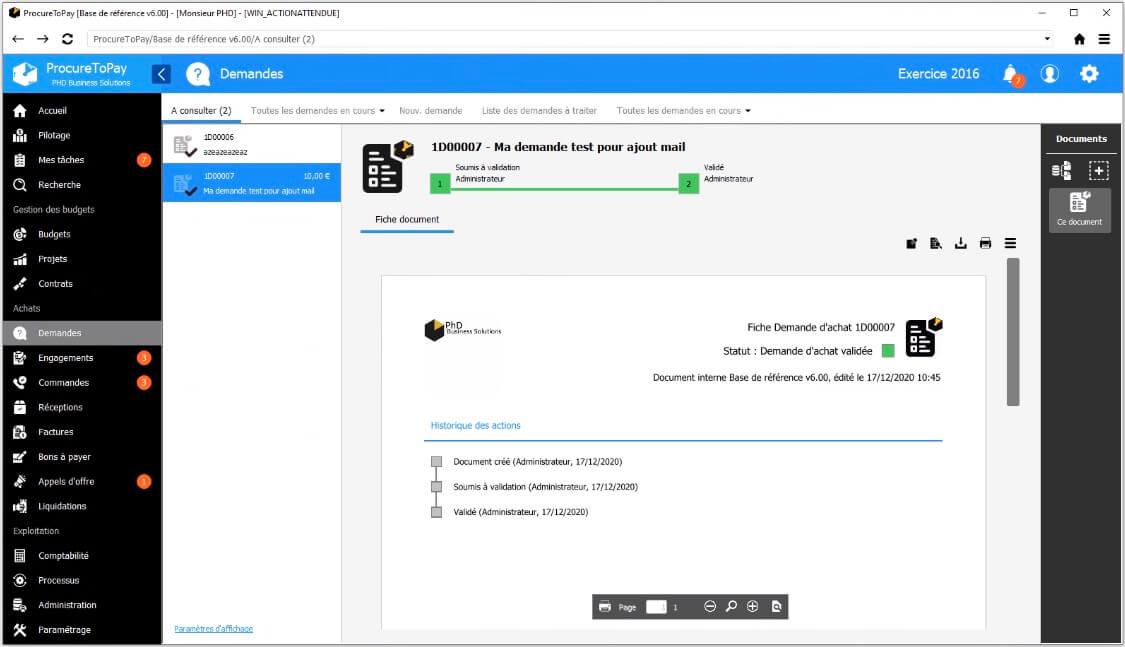Click the download icon above the document
Image resolution: width=1125 pixels, height=647 pixels.
click(961, 243)
